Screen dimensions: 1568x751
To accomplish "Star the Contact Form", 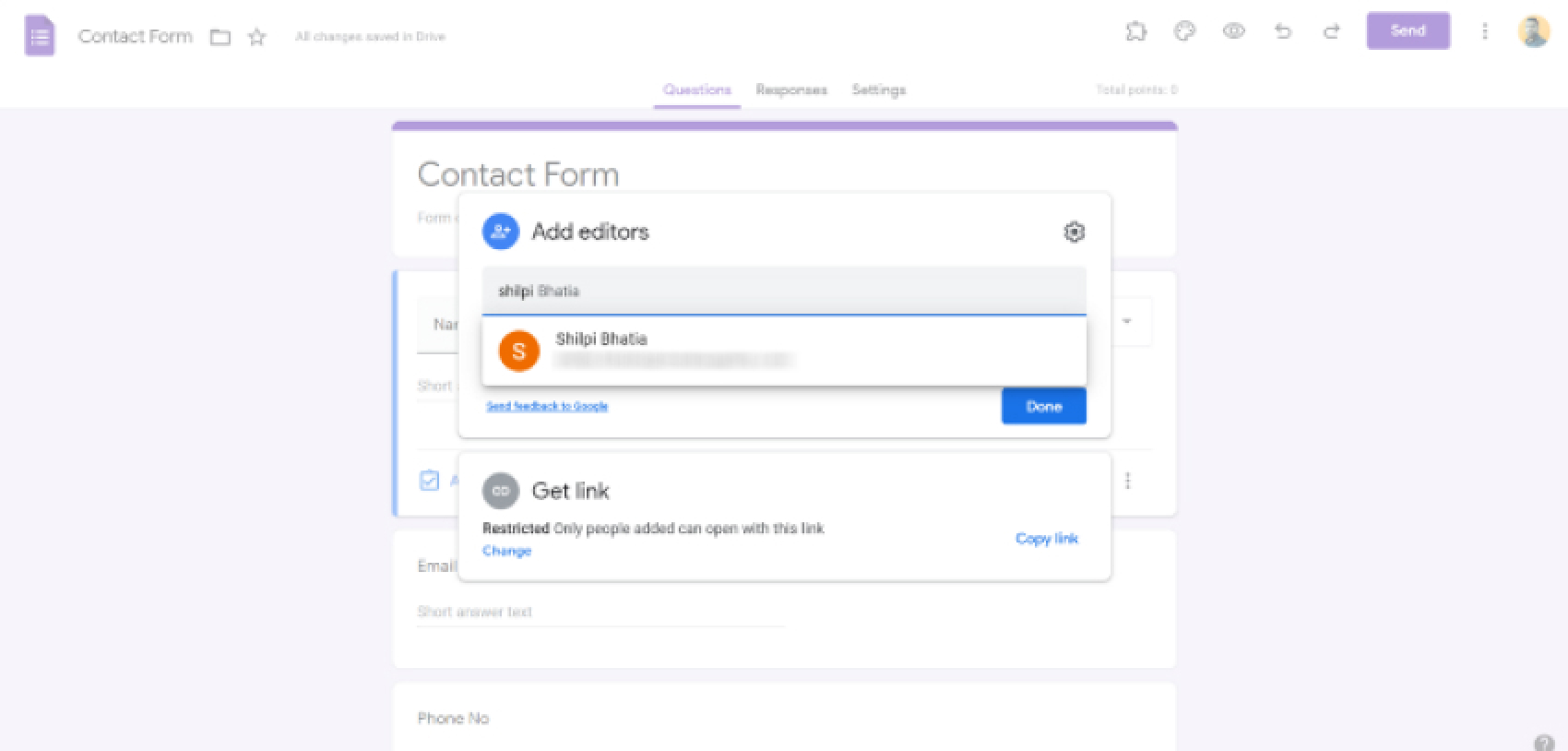I will pyautogui.click(x=257, y=38).
